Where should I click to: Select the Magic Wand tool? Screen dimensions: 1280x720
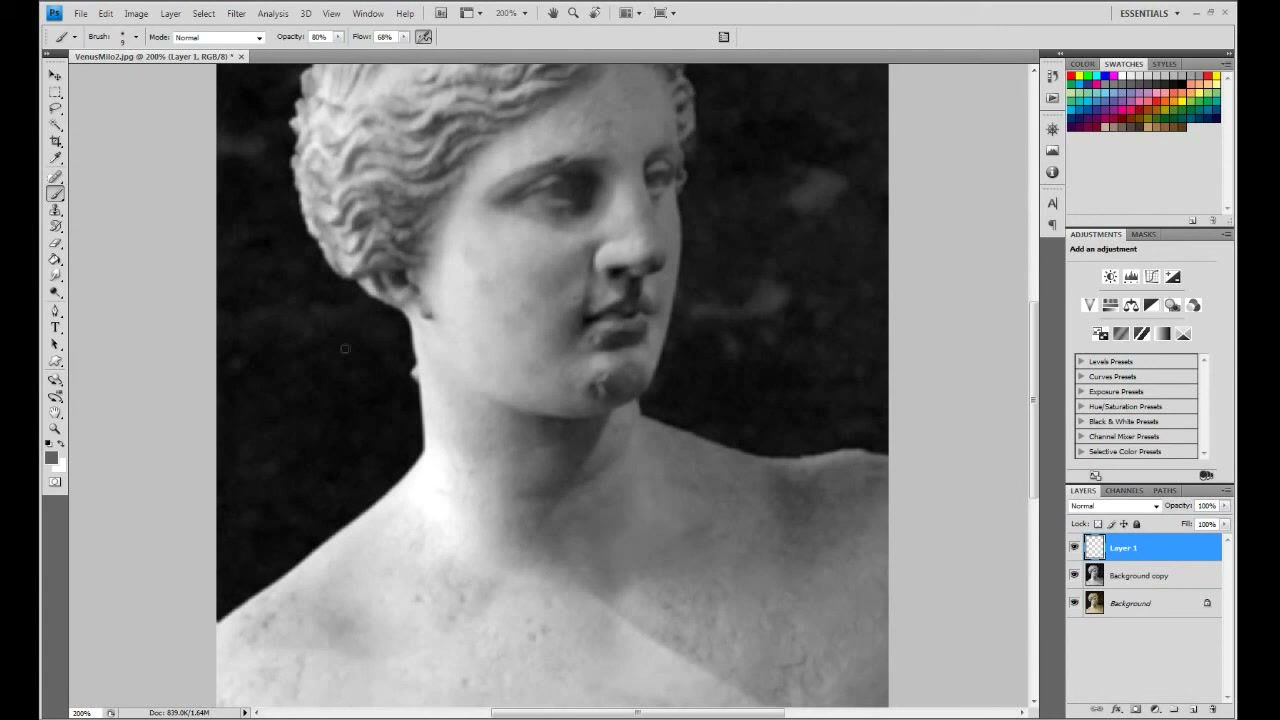[55, 125]
